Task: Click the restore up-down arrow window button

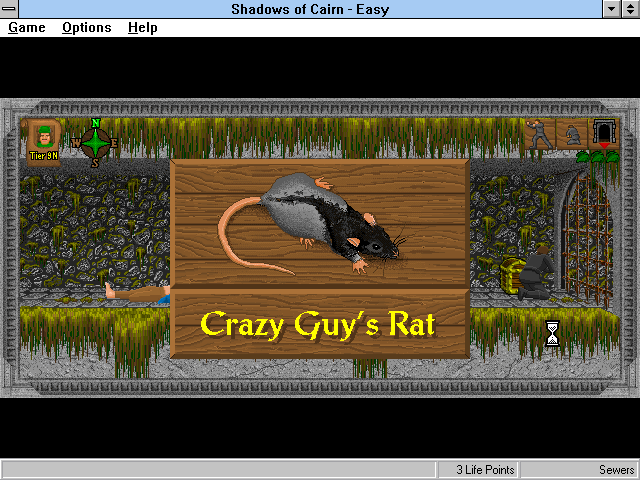Action: pyautogui.click(x=631, y=9)
